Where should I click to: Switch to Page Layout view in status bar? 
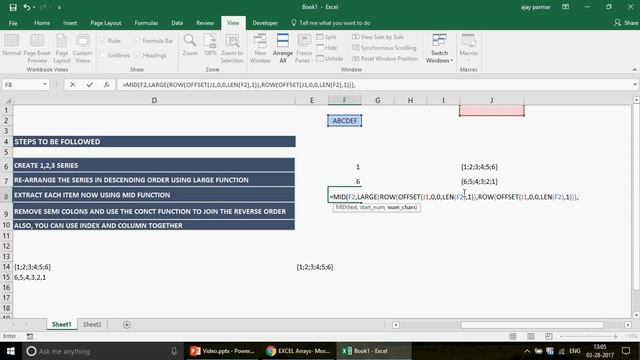[x=531, y=336]
